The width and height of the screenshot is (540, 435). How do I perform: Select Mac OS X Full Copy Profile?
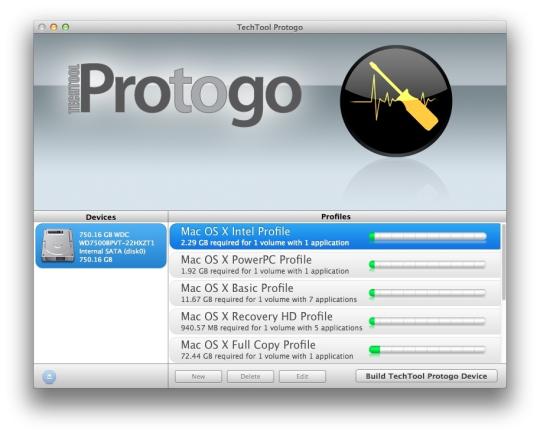pyautogui.click(x=335, y=349)
